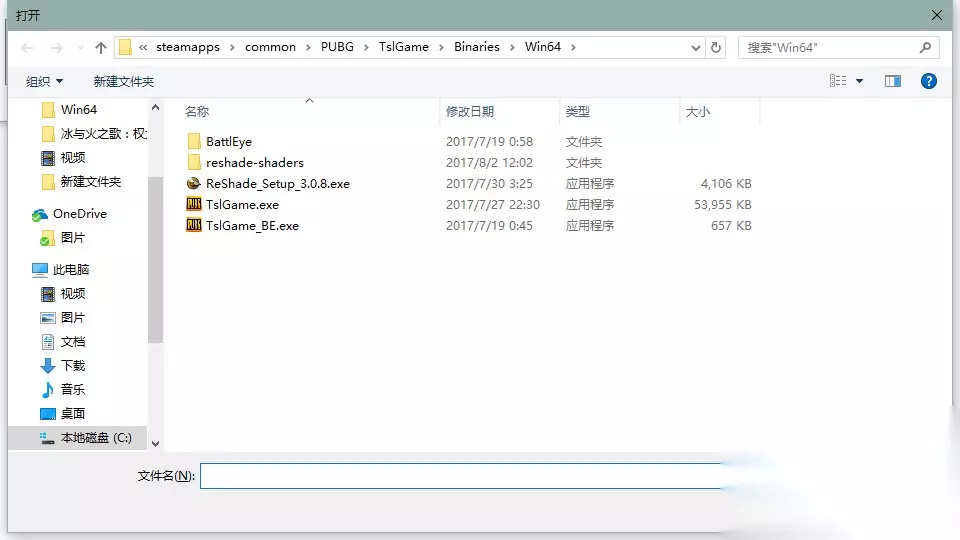
Task: Navigate to Binaries in breadcrumb
Action: 476,47
